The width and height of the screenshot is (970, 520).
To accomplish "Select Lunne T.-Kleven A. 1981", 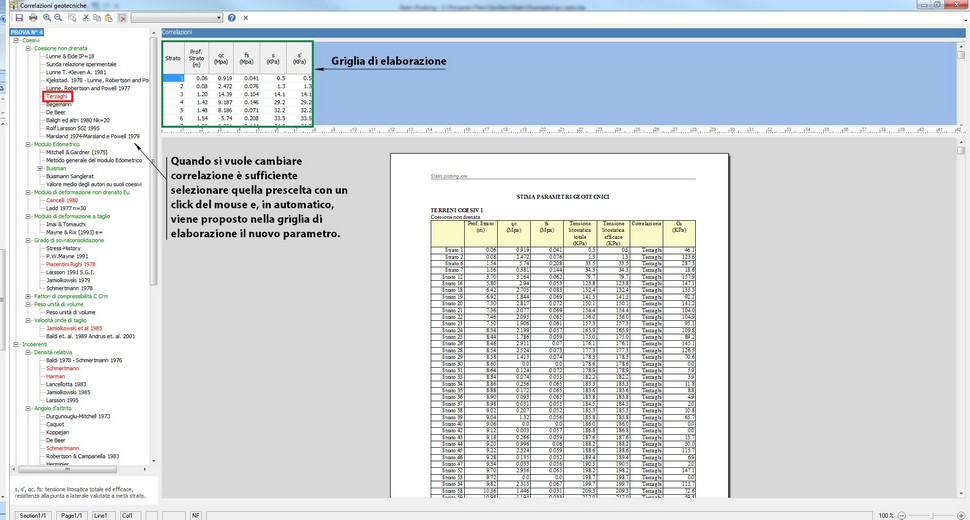I will click(x=76, y=72).
